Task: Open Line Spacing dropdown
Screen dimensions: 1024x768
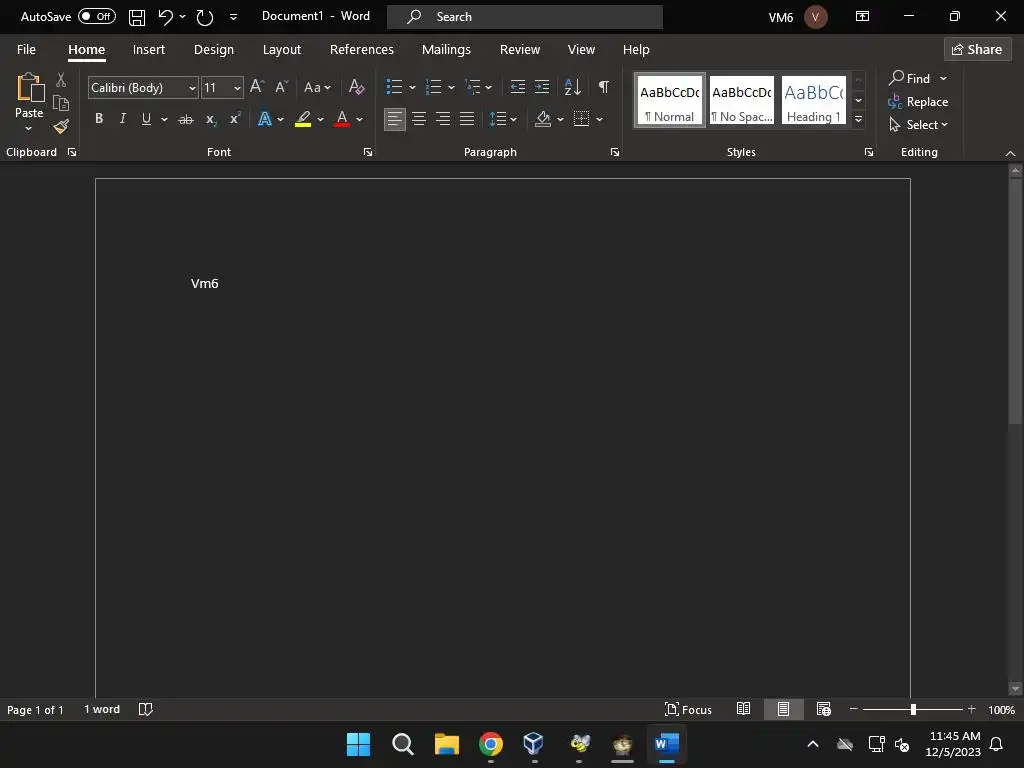Action: coord(503,119)
